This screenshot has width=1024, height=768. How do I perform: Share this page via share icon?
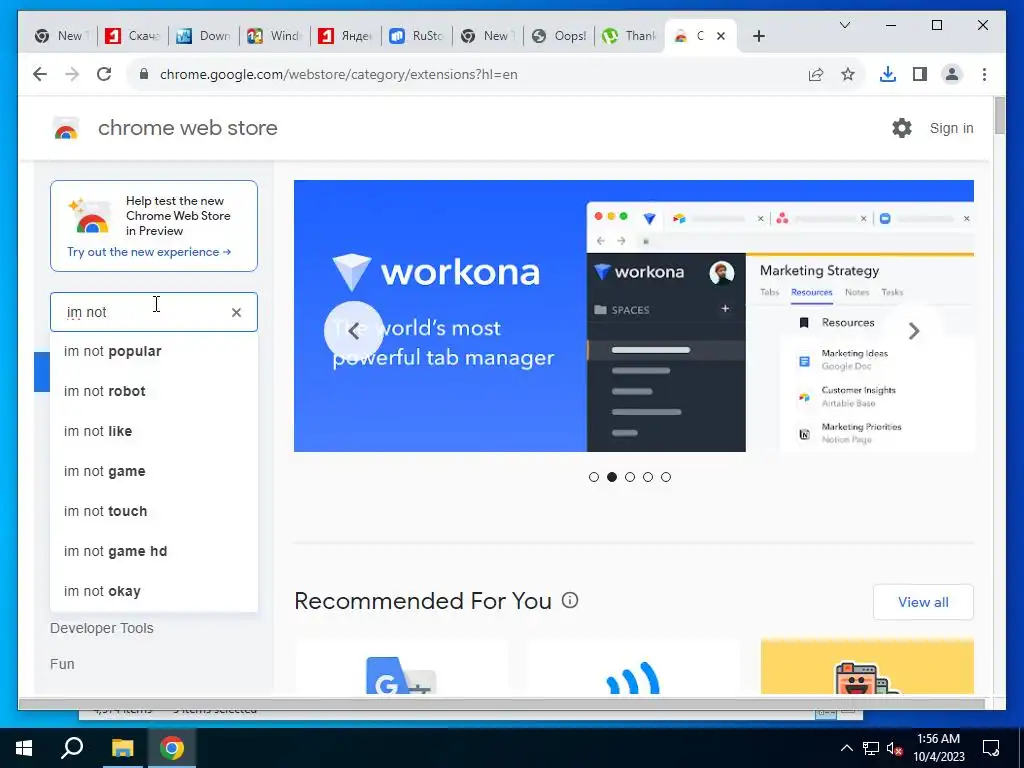tap(816, 74)
